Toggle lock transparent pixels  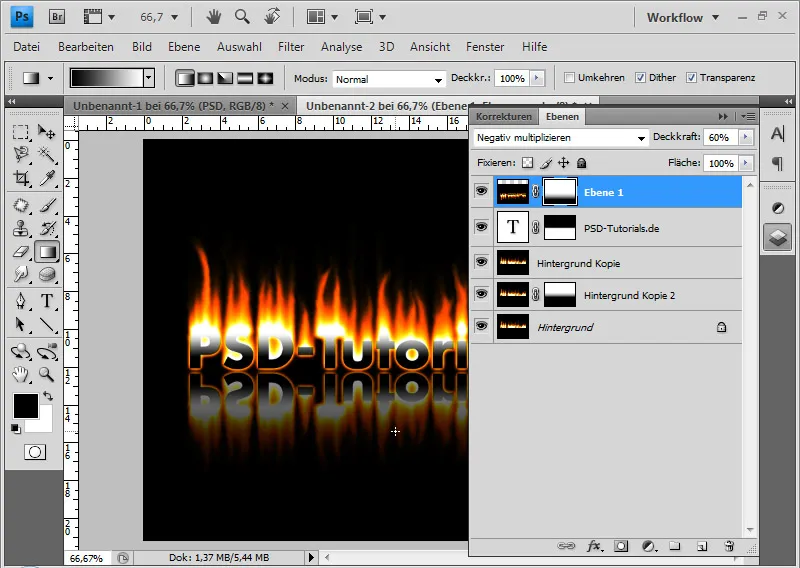[x=528, y=163]
